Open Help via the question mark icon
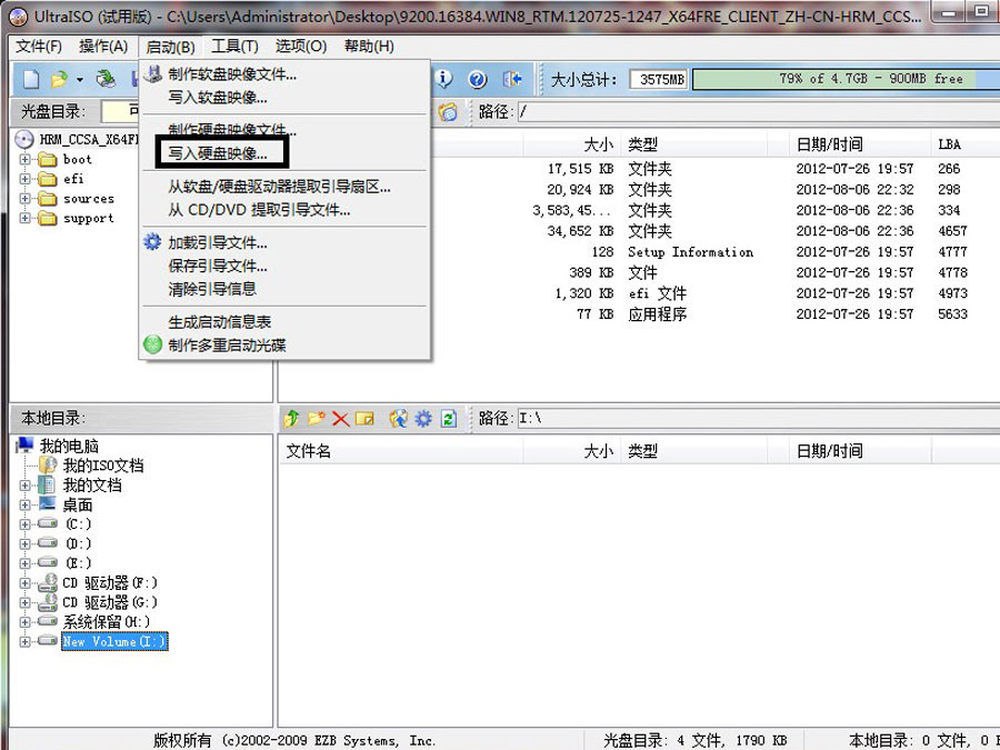The width and height of the screenshot is (1000, 750). tap(477, 79)
